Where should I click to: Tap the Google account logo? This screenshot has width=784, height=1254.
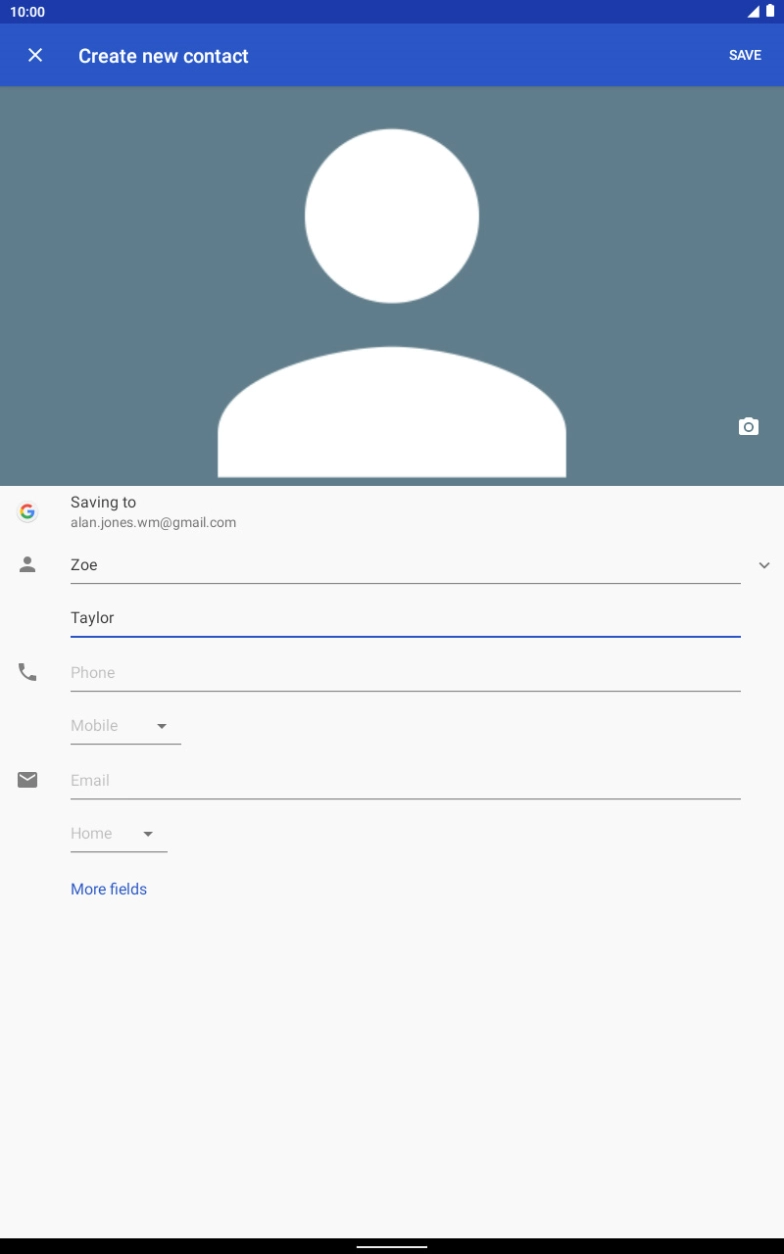click(x=27, y=512)
